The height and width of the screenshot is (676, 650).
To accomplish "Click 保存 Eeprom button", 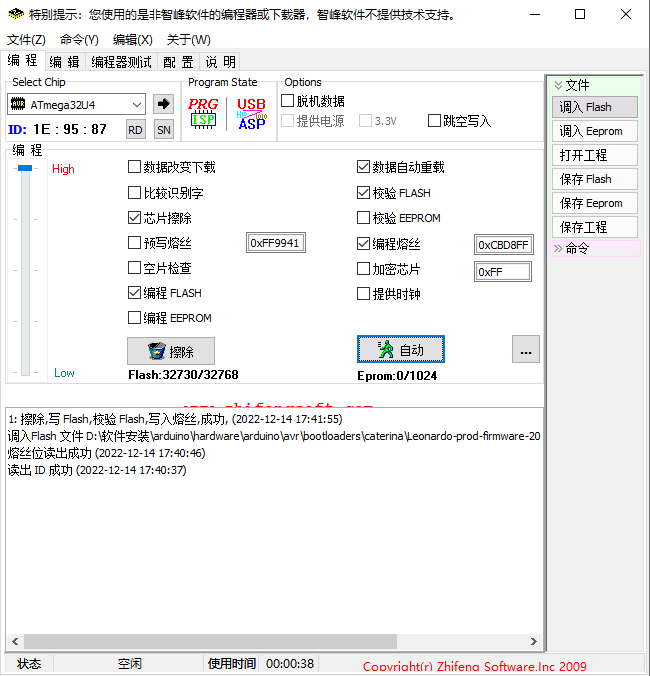I will point(595,203).
